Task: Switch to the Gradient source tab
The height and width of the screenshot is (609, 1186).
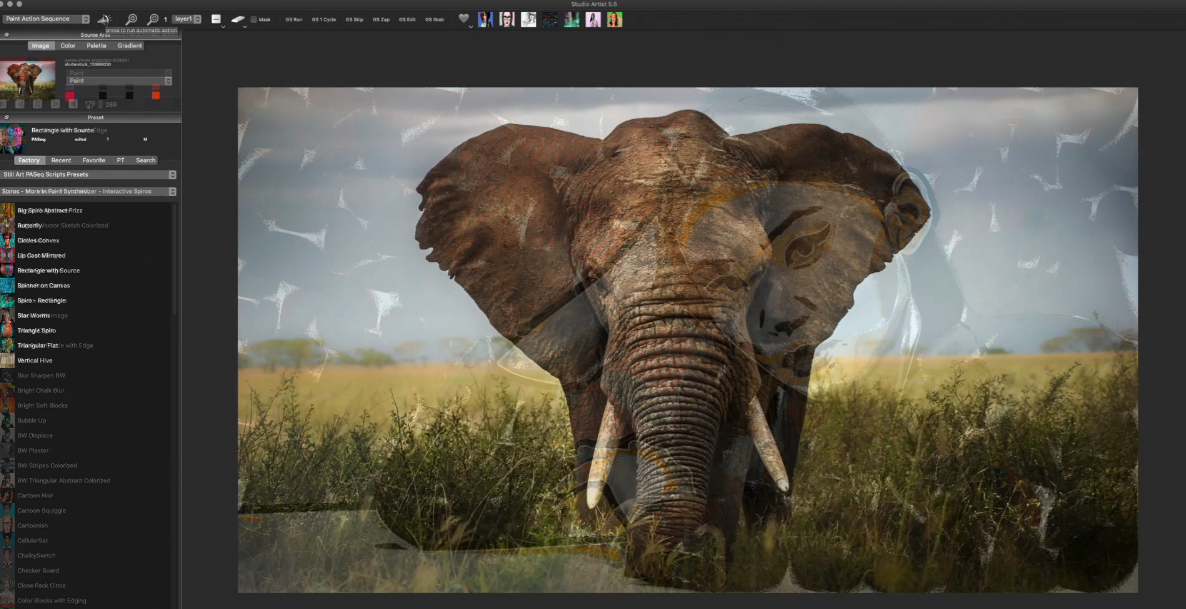Action: [x=129, y=45]
